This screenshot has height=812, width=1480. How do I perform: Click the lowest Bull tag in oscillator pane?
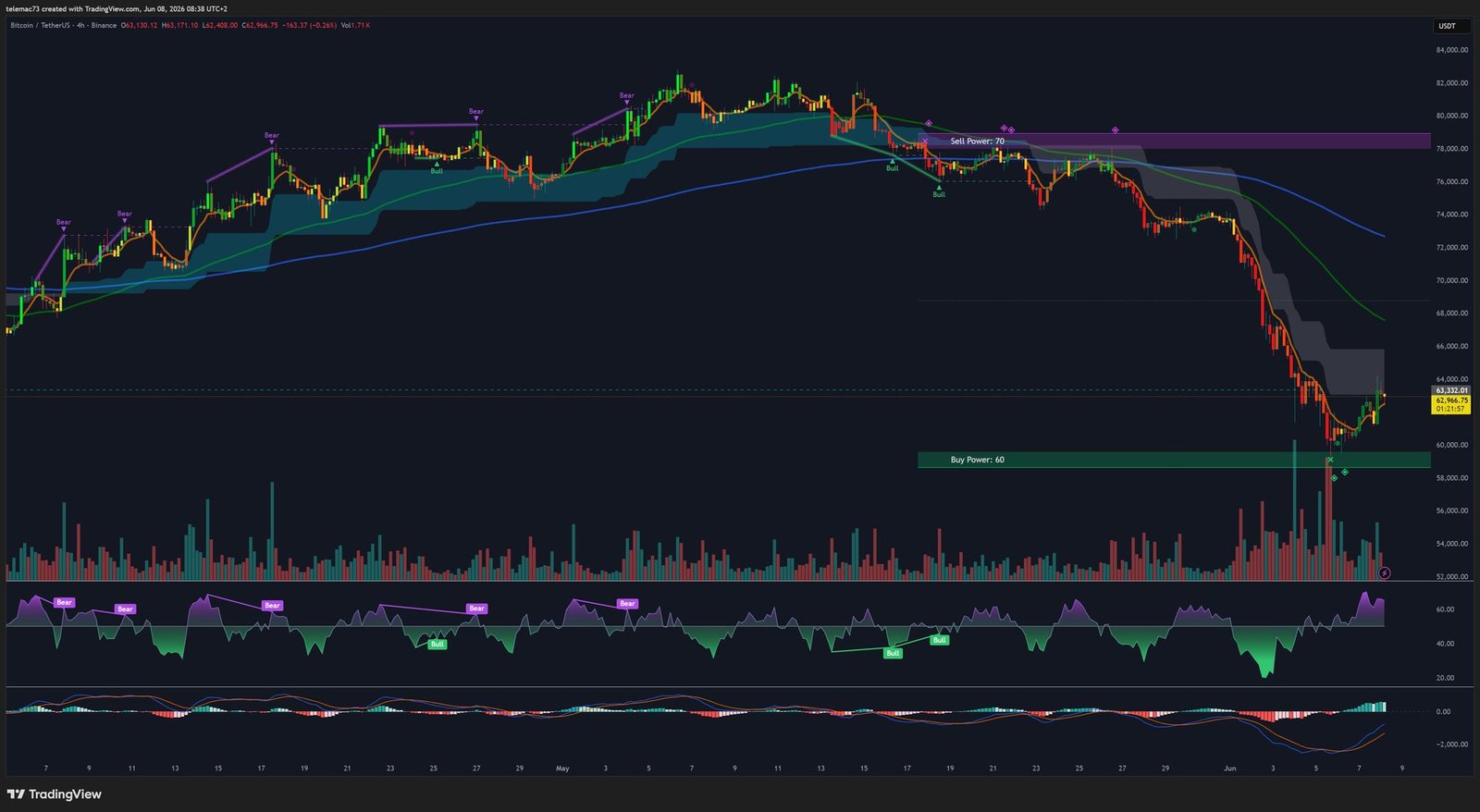coord(893,653)
